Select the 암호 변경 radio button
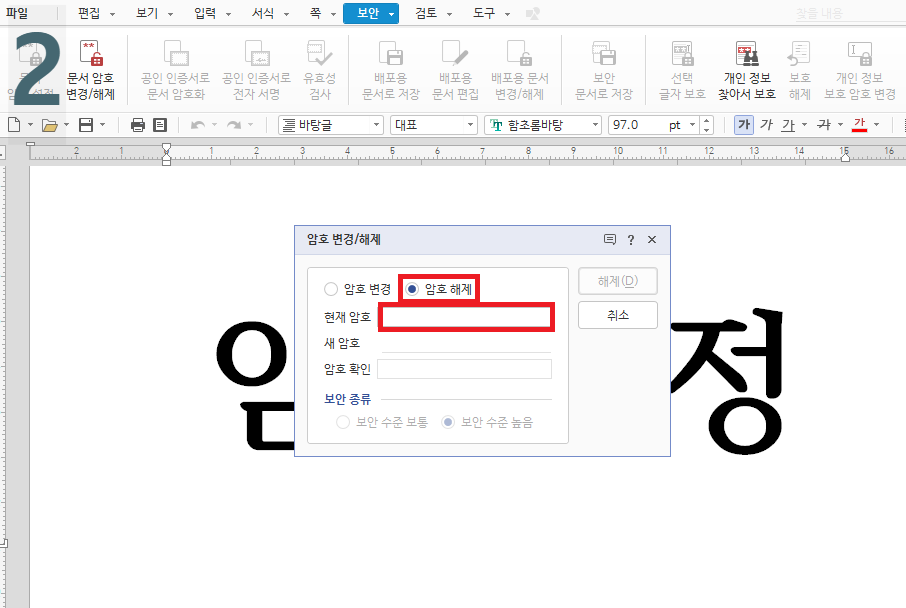The height and width of the screenshot is (608, 906). tap(331, 288)
